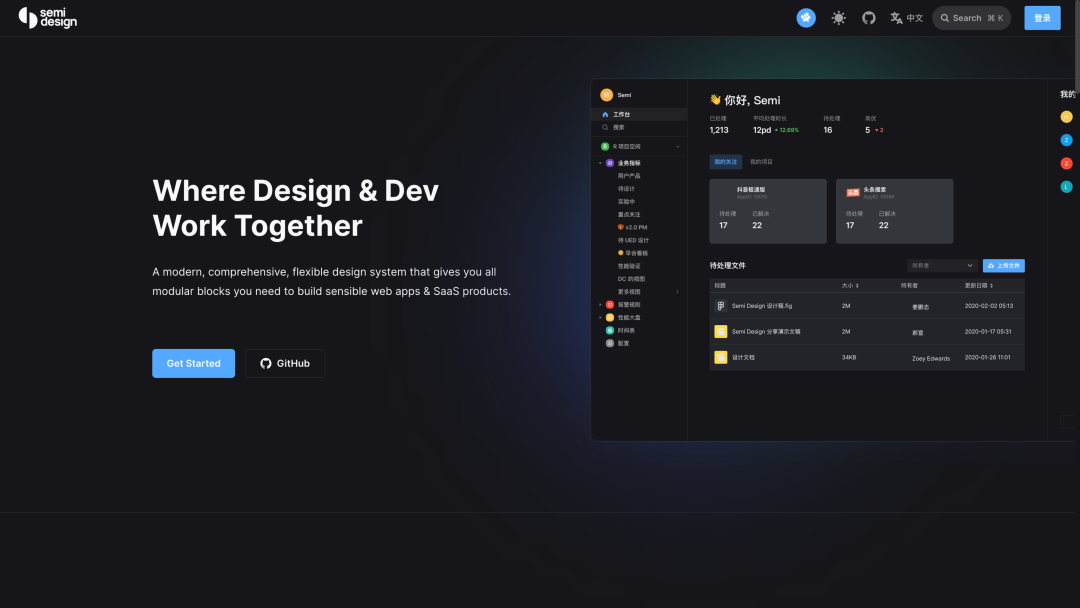Open the 抖音极速版 app card
The image size is (1080, 608).
coord(768,211)
